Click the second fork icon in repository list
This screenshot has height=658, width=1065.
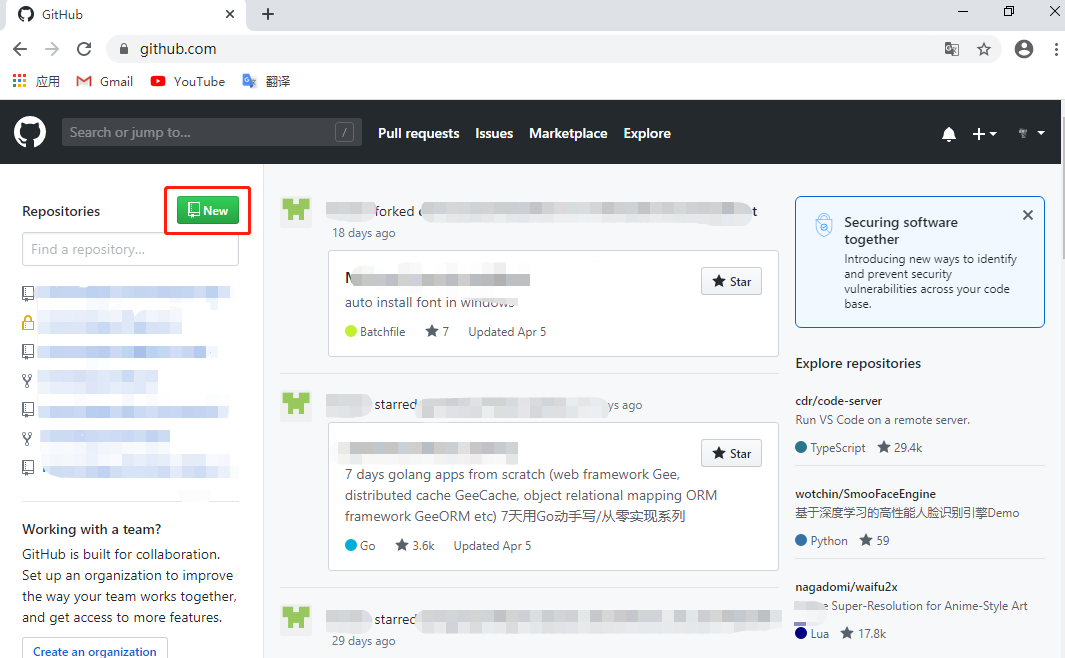(27, 439)
